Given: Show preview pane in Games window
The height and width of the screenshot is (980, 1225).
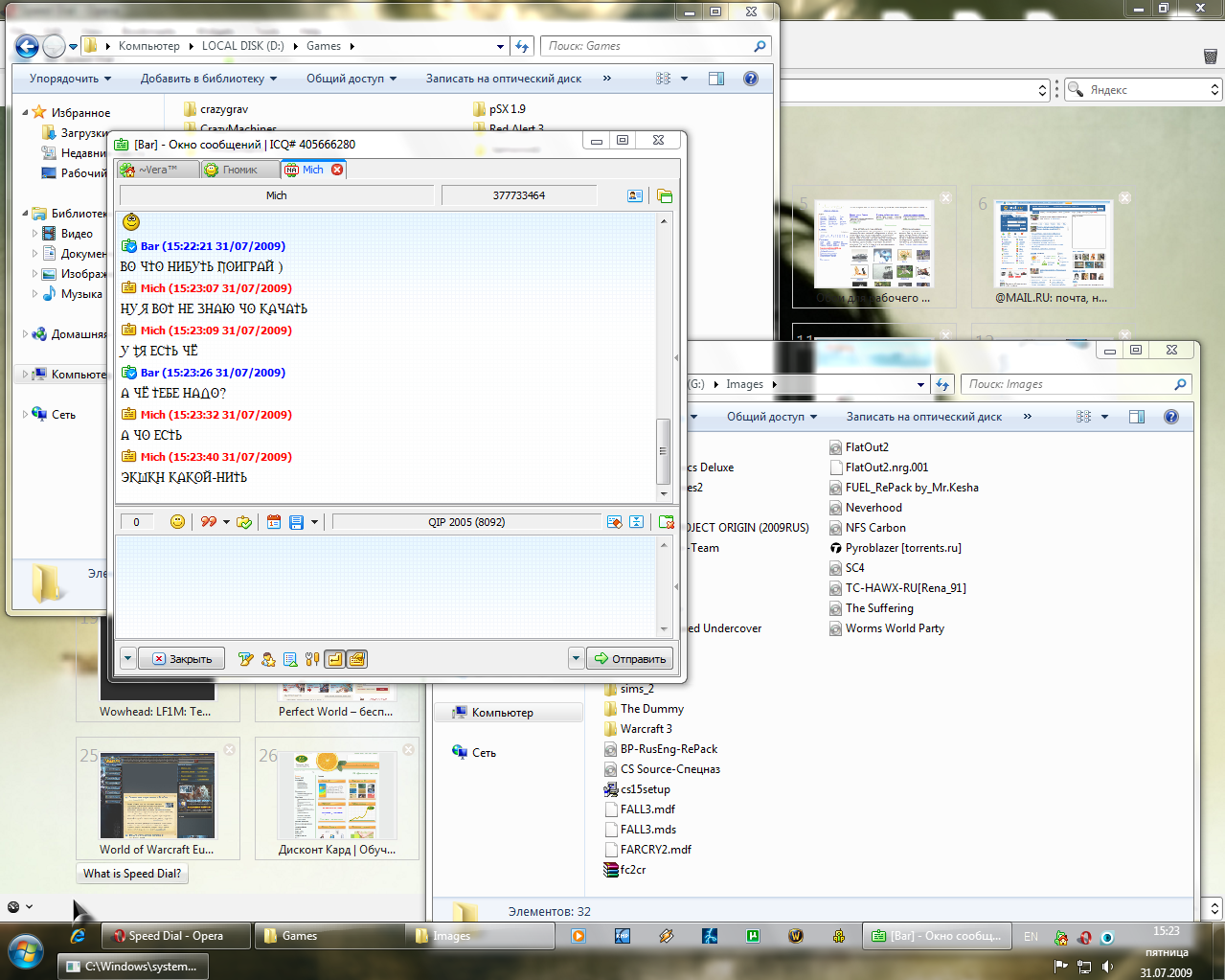Looking at the screenshot, I should (x=716, y=79).
